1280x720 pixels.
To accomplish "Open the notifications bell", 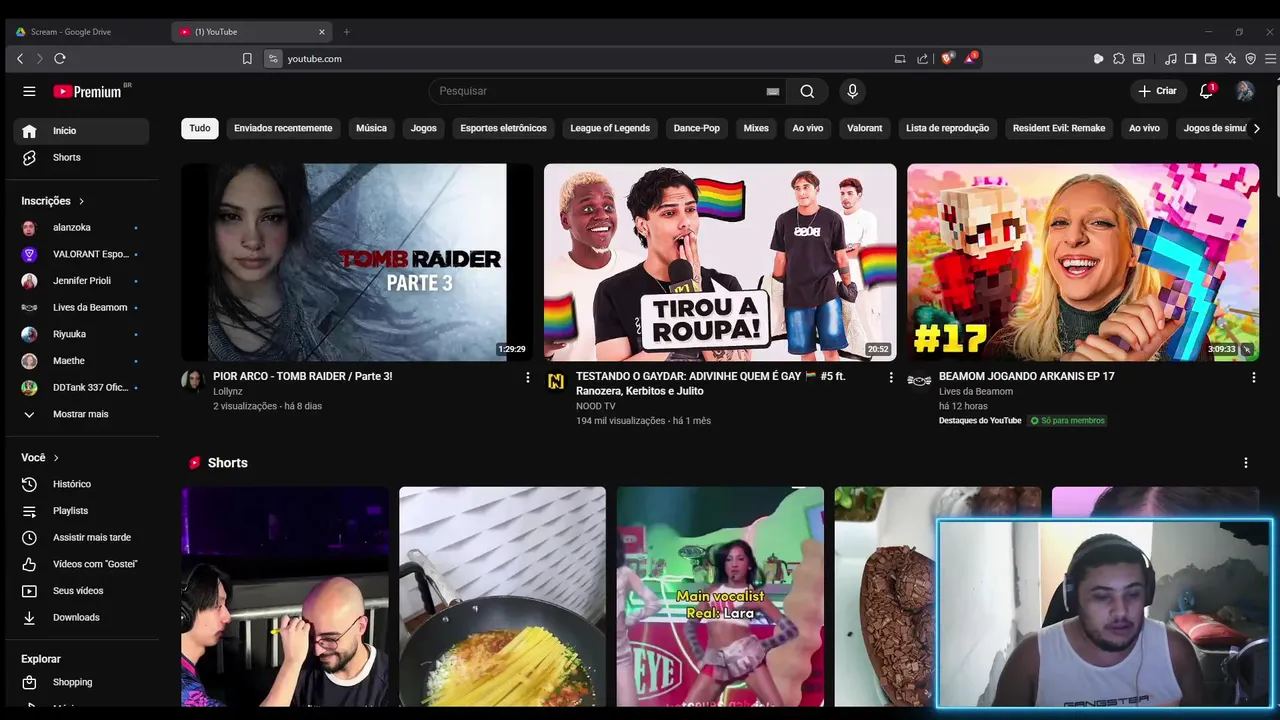I will 1206,91.
